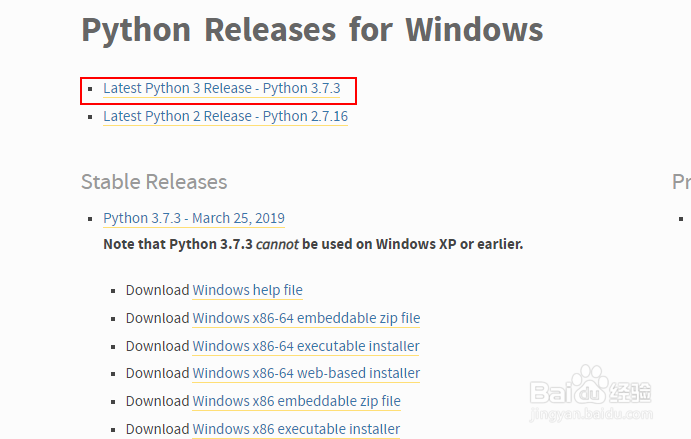This screenshot has height=439, width=691.
Task: Download Windows x86-64 web-based installer
Action: tap(306, 374)
